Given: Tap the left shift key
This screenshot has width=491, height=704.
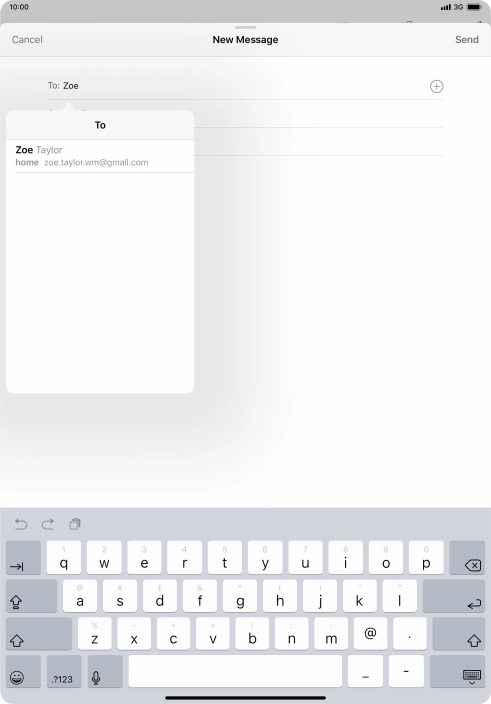Looking at the screenshot, I should click(39, 634).
